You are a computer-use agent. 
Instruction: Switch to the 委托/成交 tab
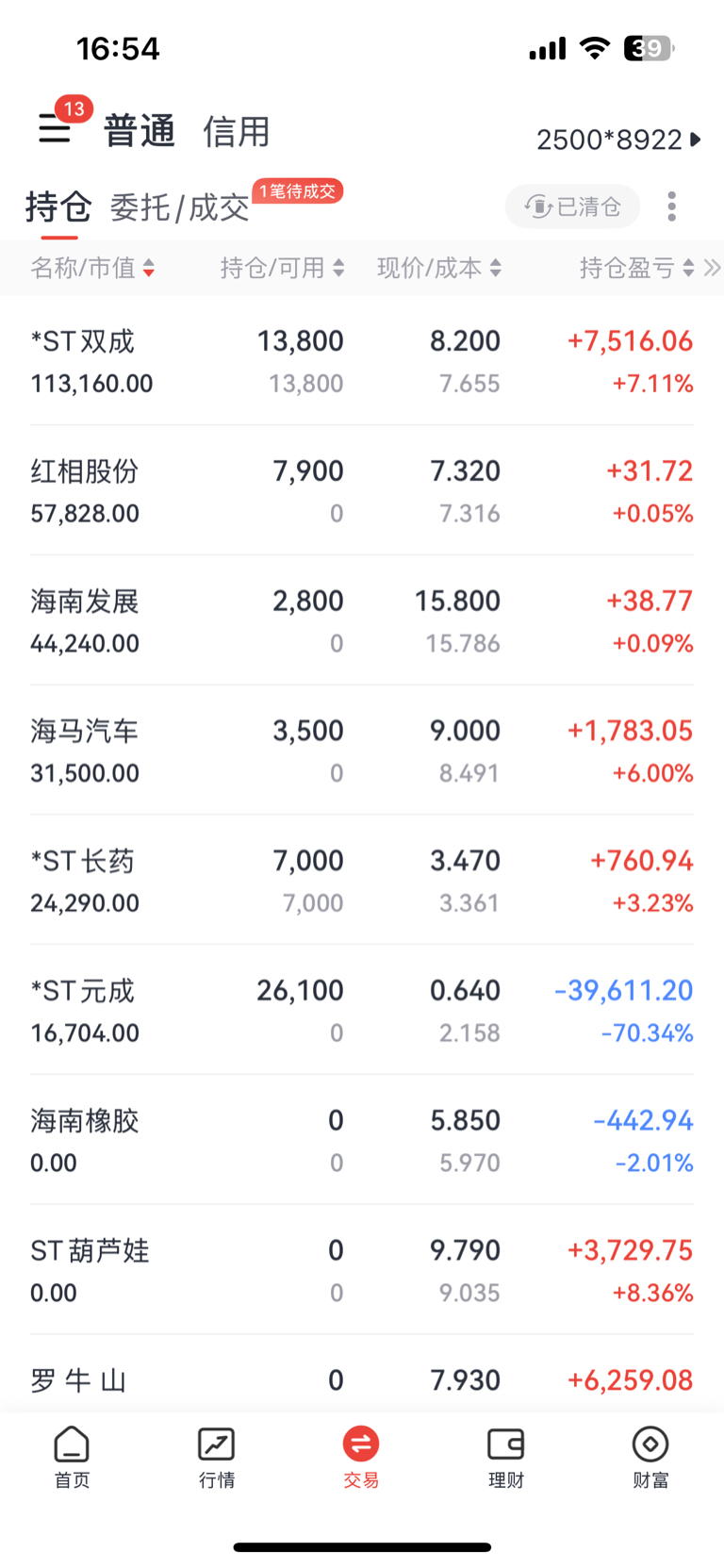pyautogui.click(x=179, y=207)
